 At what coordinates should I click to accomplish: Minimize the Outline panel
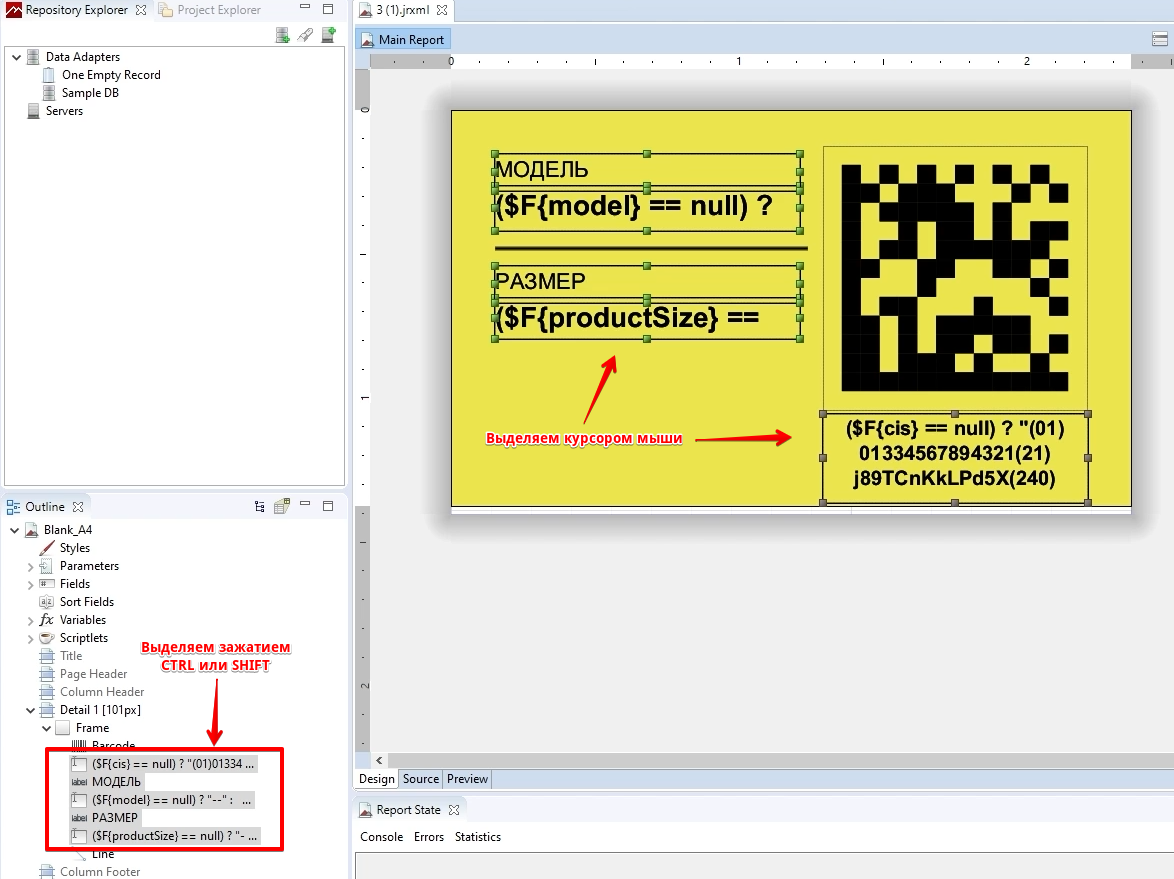pos(305,505)
